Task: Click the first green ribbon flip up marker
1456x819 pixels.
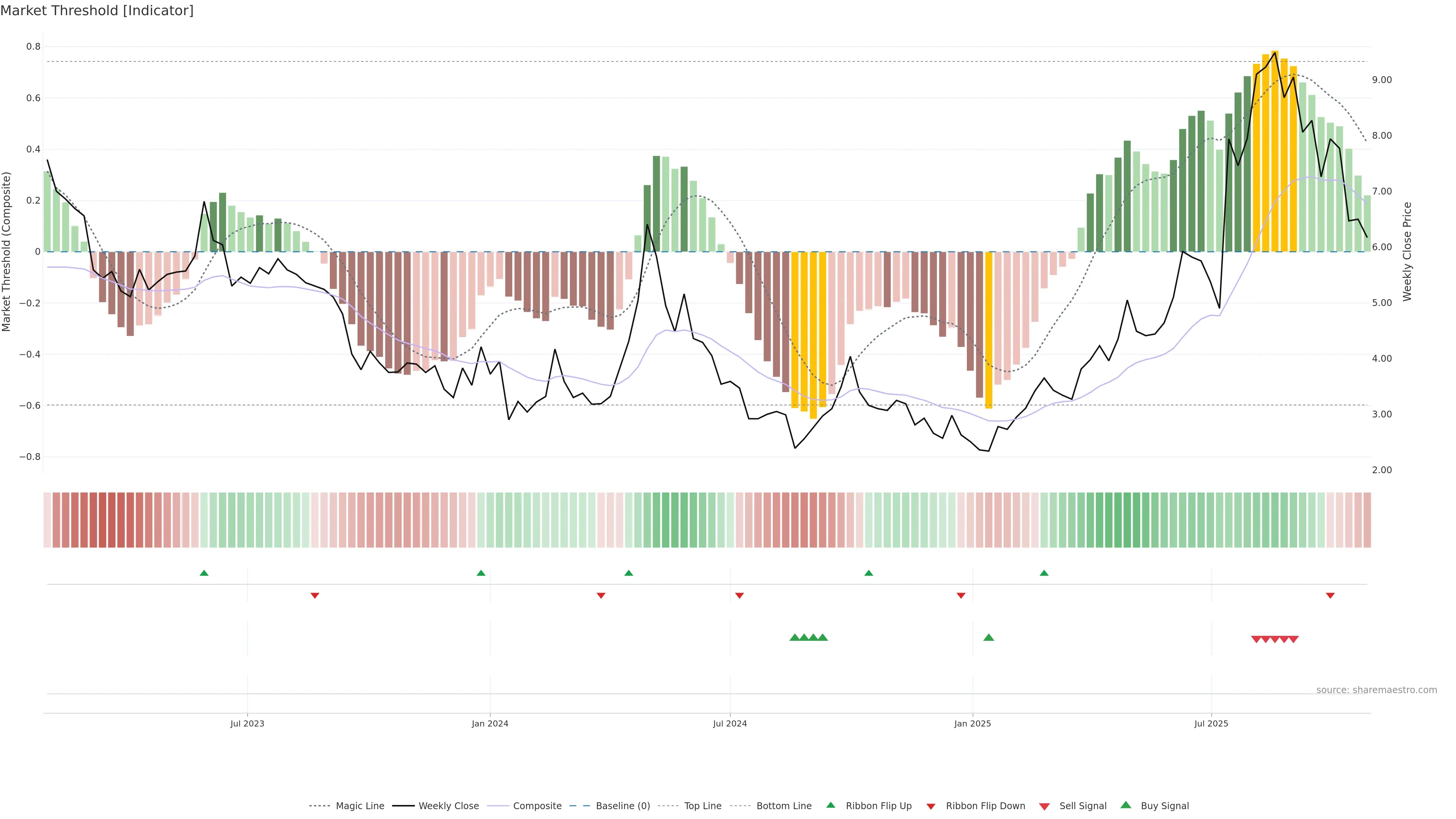Action: tap(204, 573)
